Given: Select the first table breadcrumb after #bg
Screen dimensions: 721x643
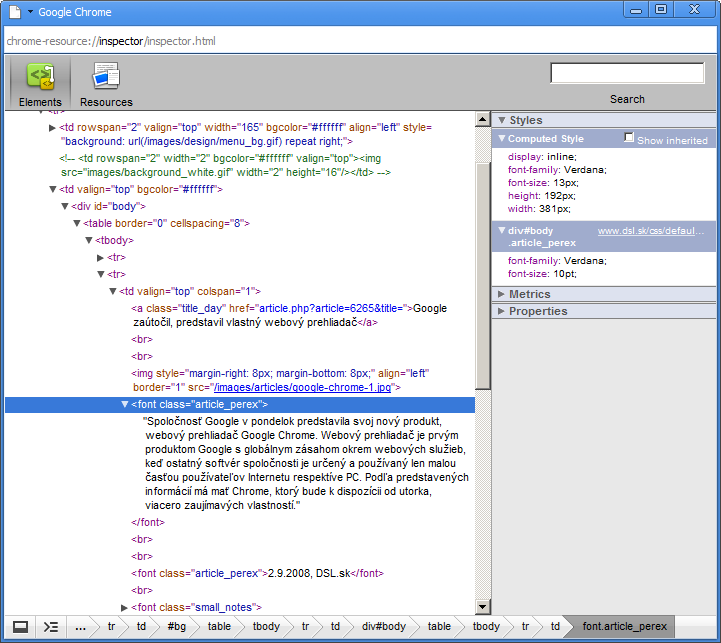Looking at the screenshot, I should pyautogui.click(x=219, y=626).
